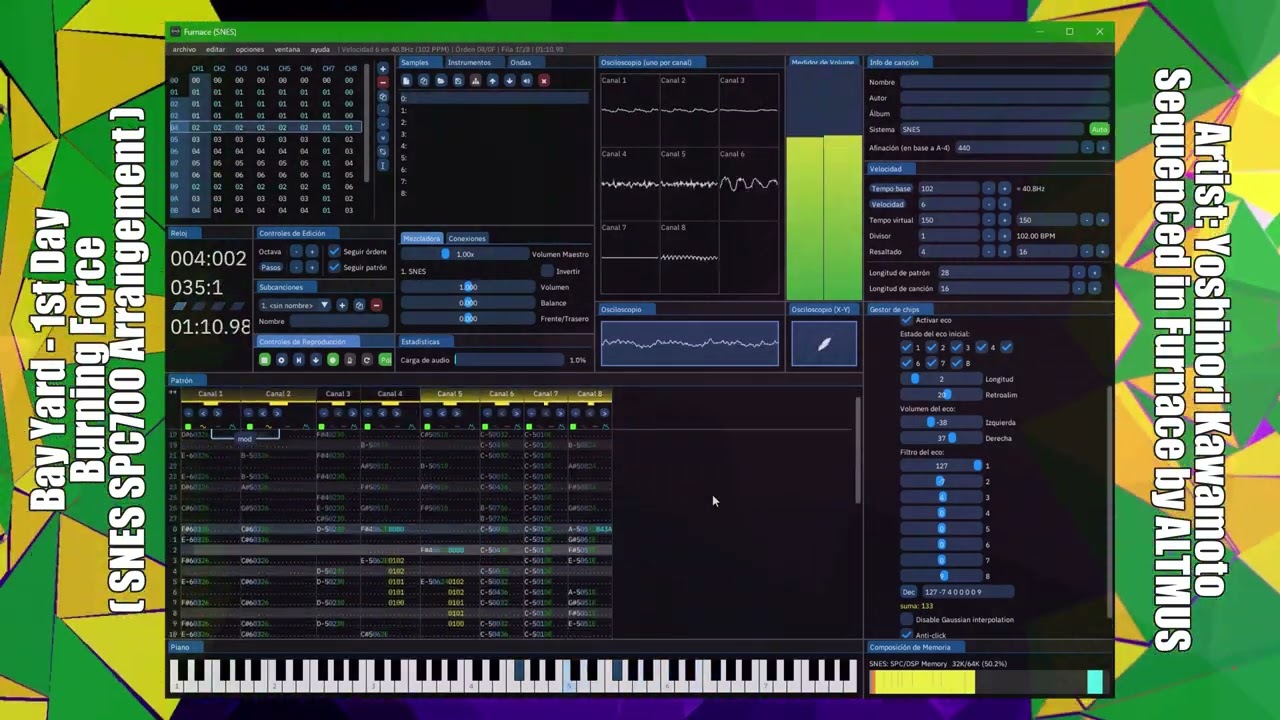
Task: Move order up arrow in orders panel
Action: tap(383, 111)
